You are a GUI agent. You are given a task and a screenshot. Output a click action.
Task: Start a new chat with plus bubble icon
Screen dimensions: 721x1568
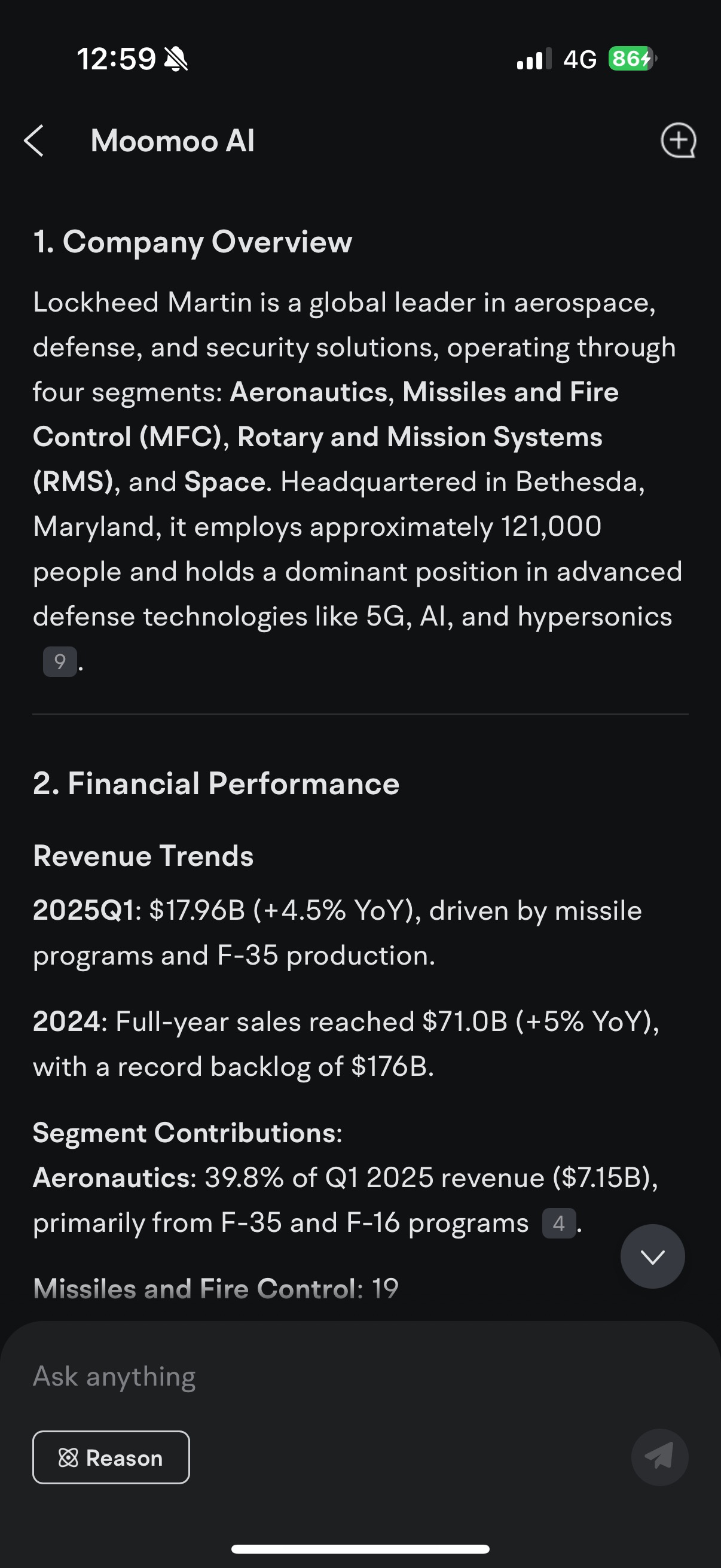coord(679,141)
